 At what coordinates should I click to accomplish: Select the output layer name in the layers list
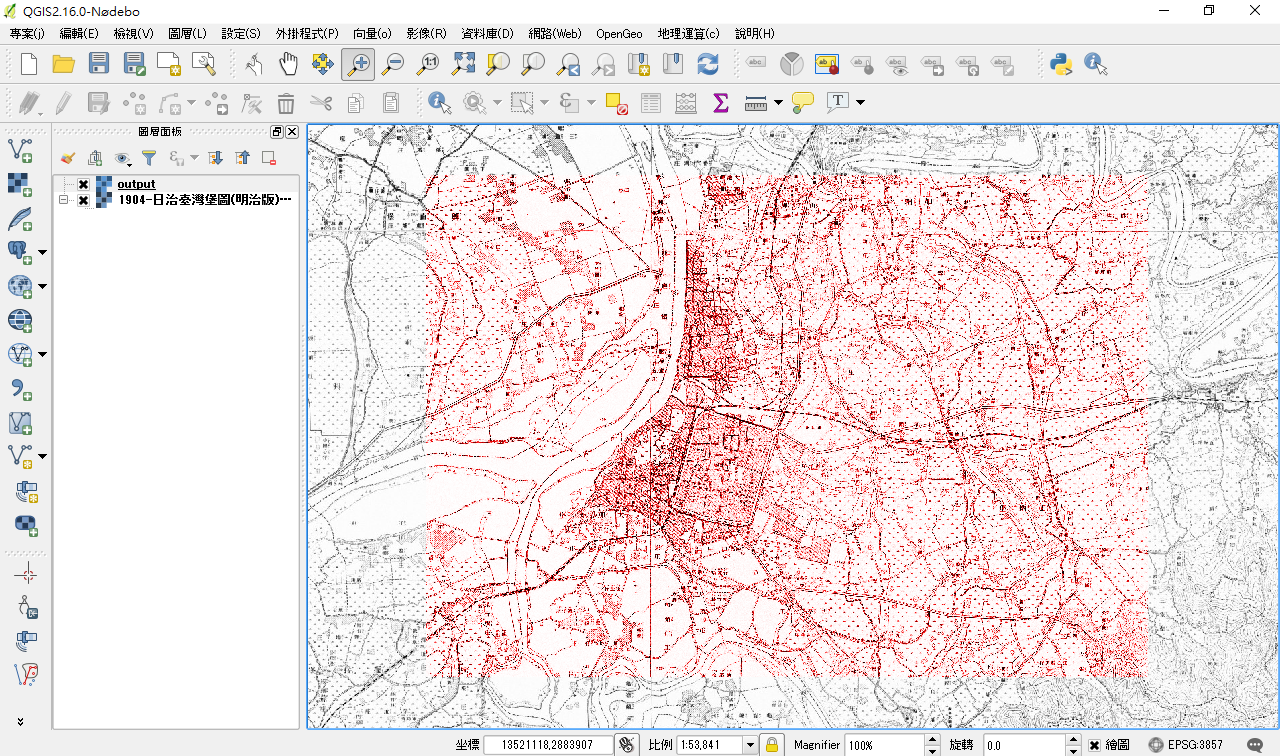point(136,184)
